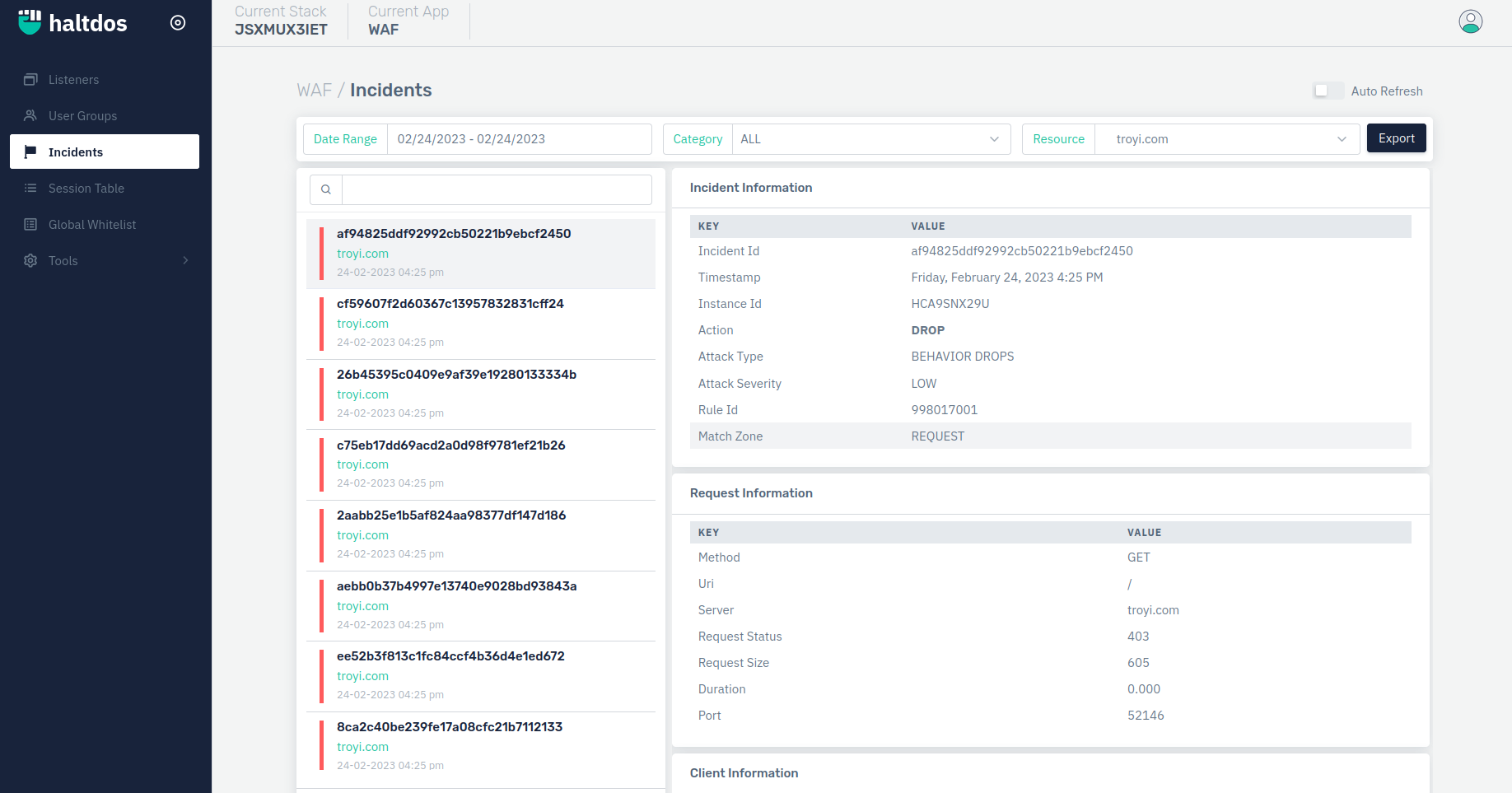The width and height of the screenshot is (1512, 793).
Task: Open Session Table in the sidebar
Action: [105, 189]
